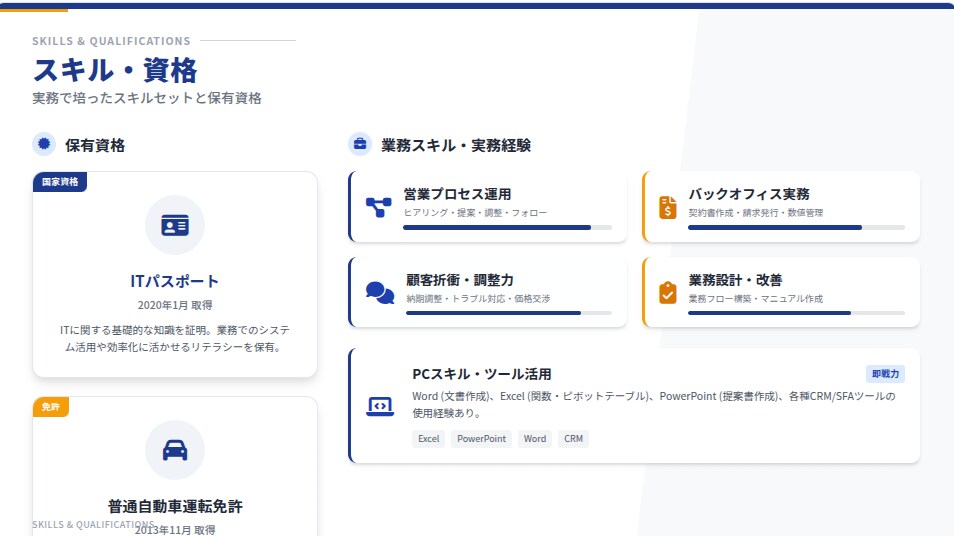
Task: Click the laptop code icon for PCスキル
Action: 380,406
